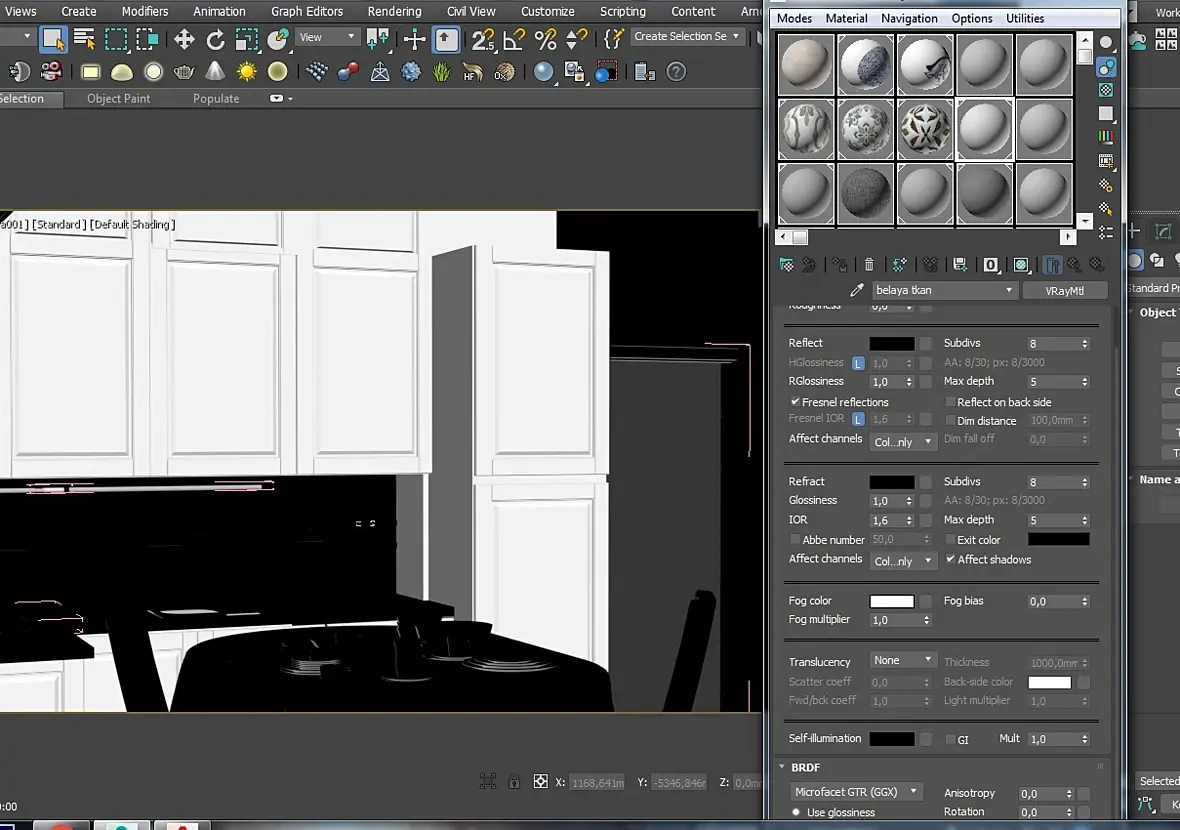Select the fabric-textured material sample sphere
The image size is (1180, 830).
point(866,193)
